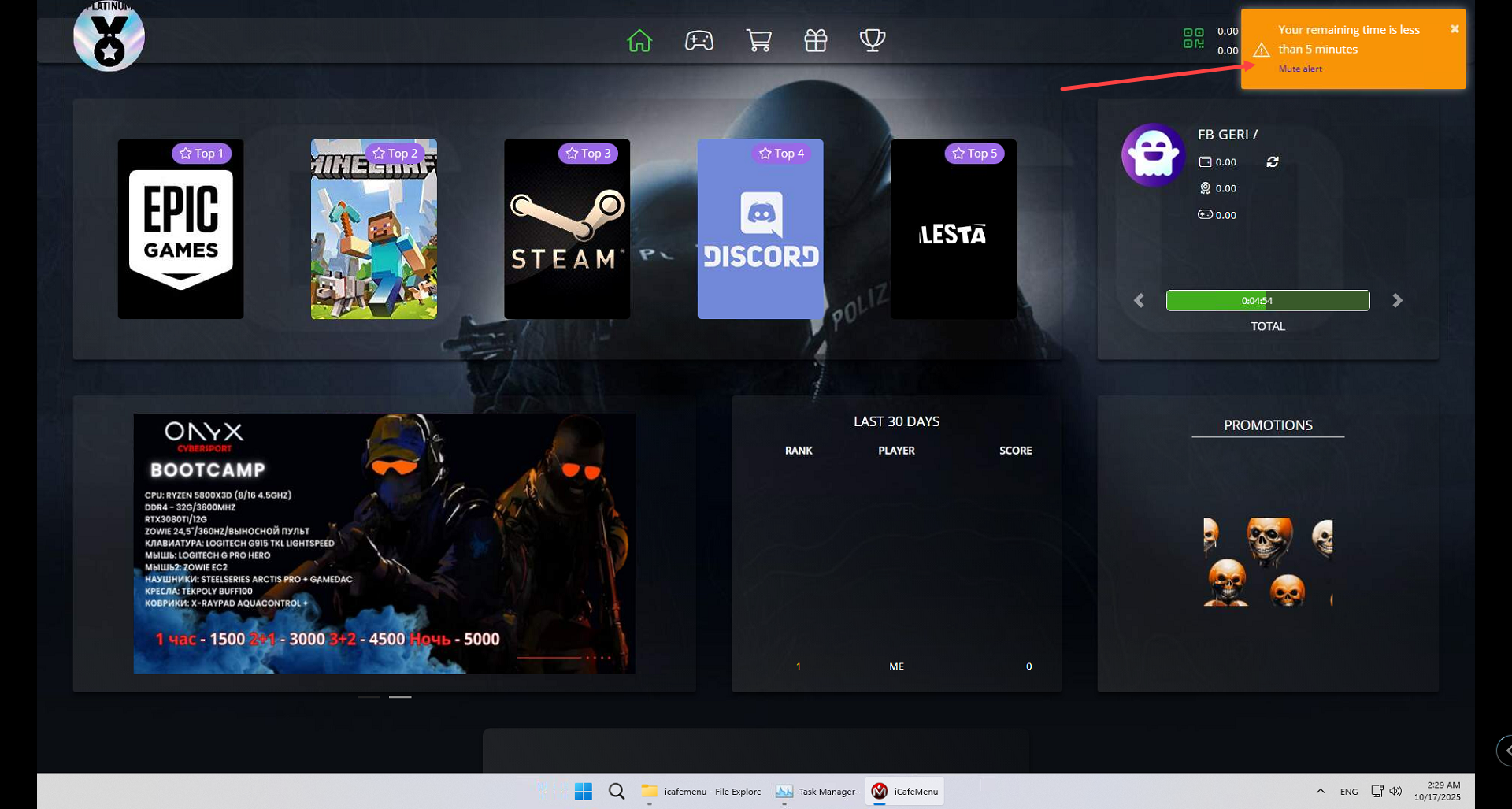Viewport: 1512px width, 809px height.
Task: Launch Steam from the Top 3 tile
Action: pyautogui.click(x=566, y=229)
